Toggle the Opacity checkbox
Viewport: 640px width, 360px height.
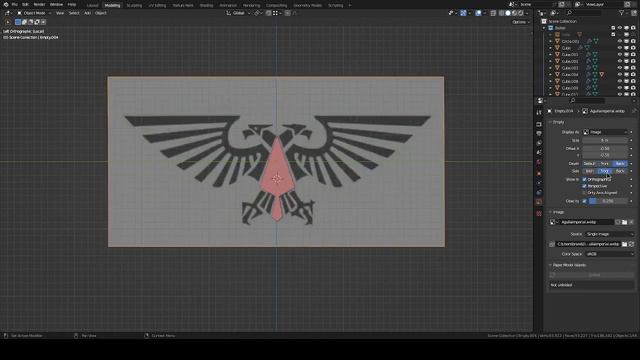tap(584, 201)
